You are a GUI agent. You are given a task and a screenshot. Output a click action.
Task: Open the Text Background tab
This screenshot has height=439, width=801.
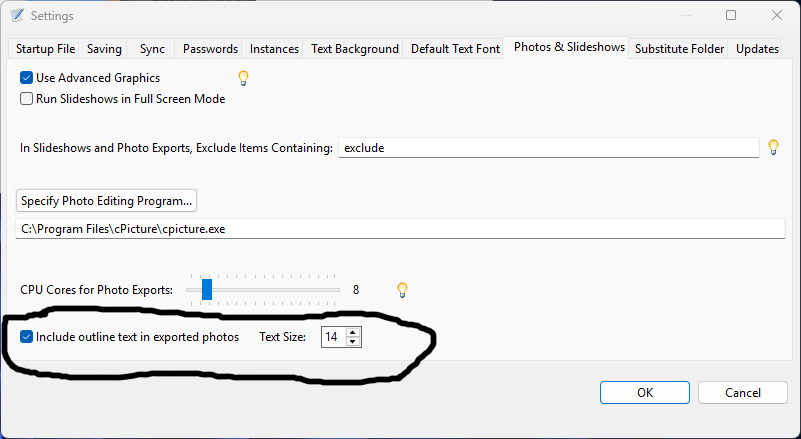tap(354, 49)
